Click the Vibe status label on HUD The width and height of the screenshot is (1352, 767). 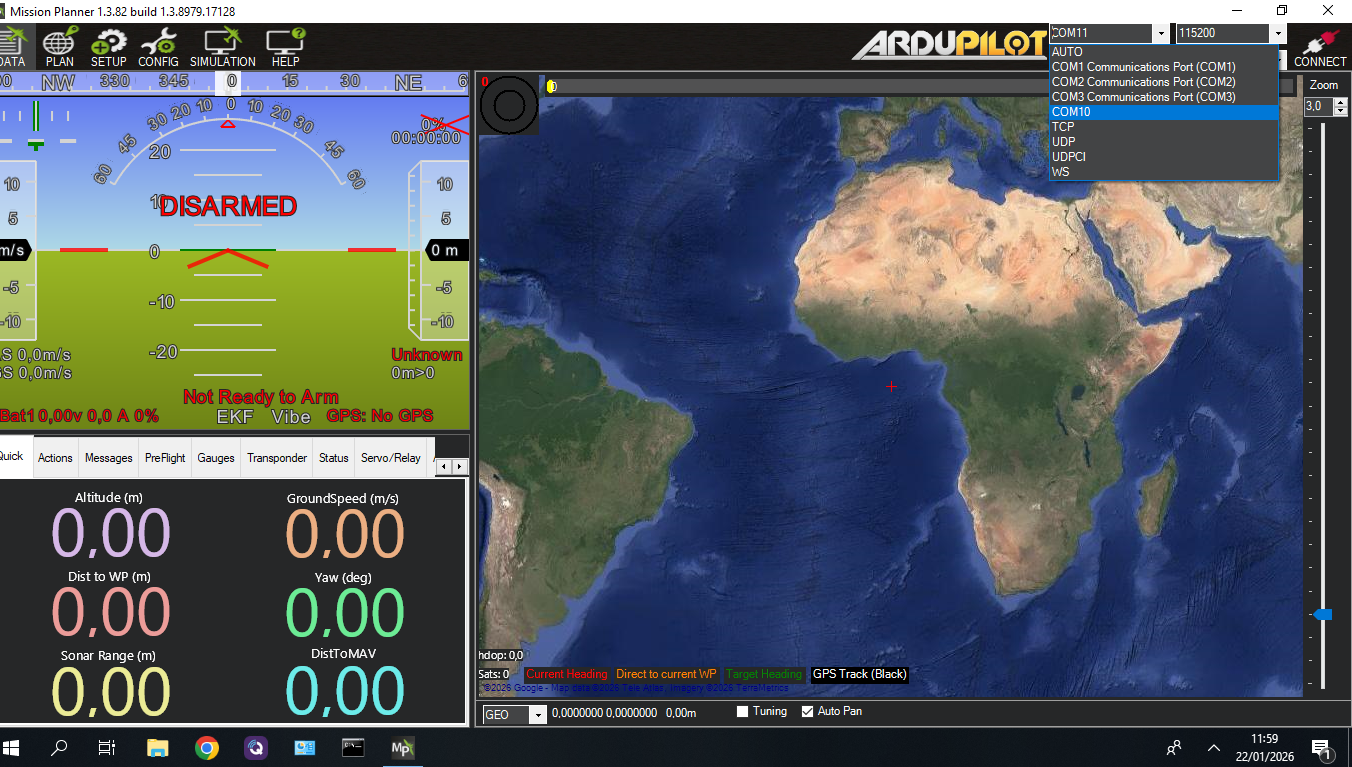[291, 417]
